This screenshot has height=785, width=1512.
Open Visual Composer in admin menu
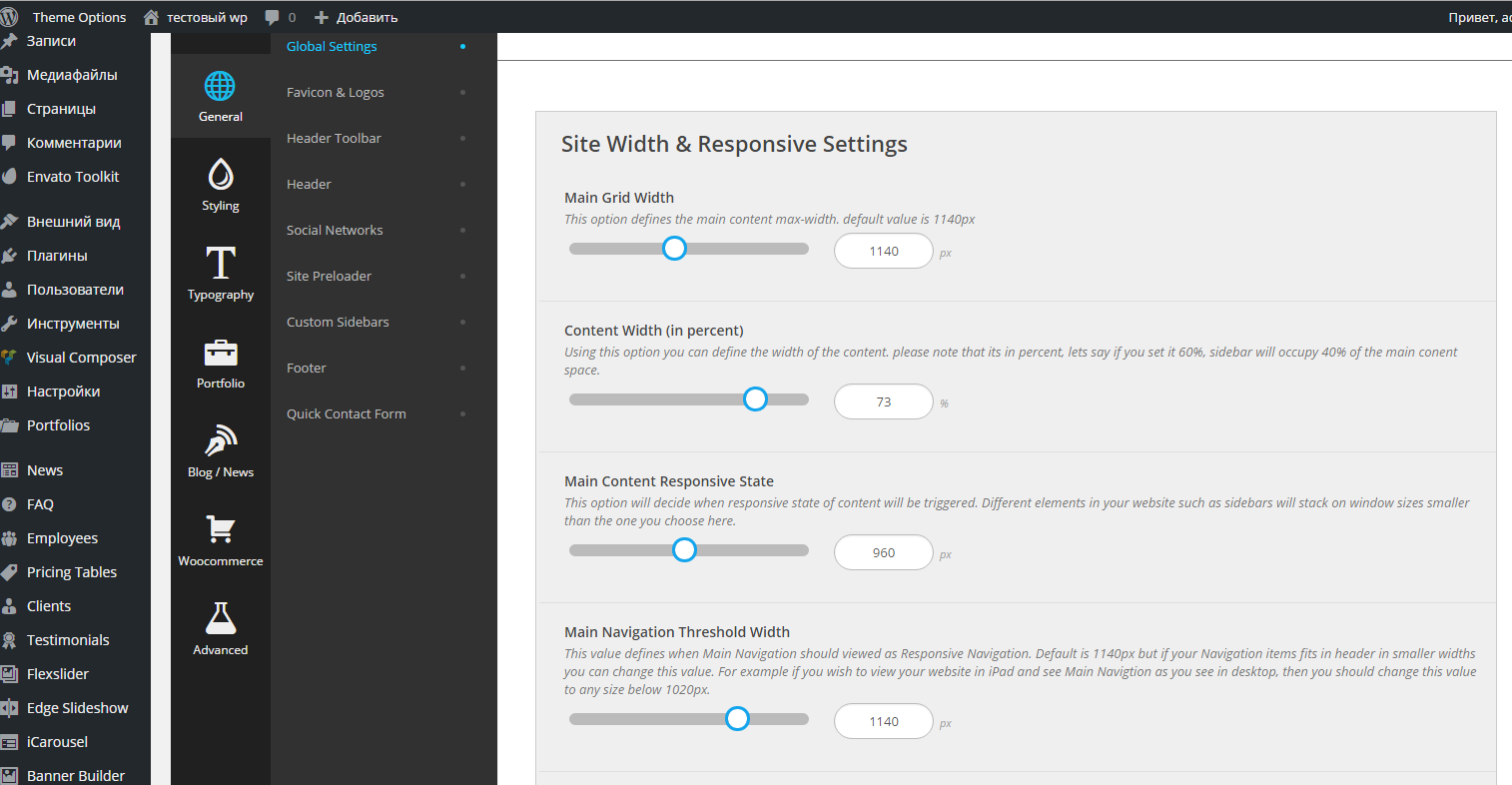[81, 358]
